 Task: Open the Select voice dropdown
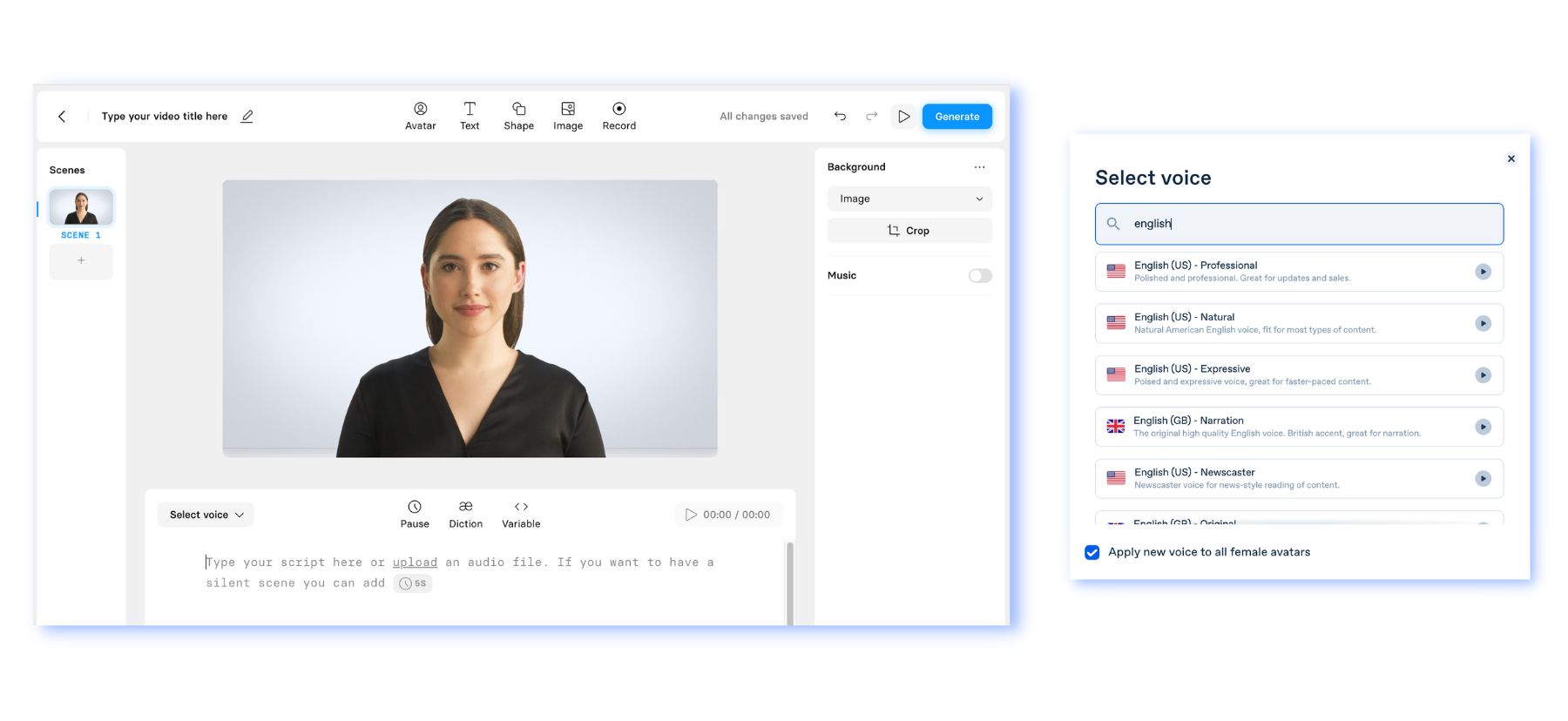coord(206,515)
